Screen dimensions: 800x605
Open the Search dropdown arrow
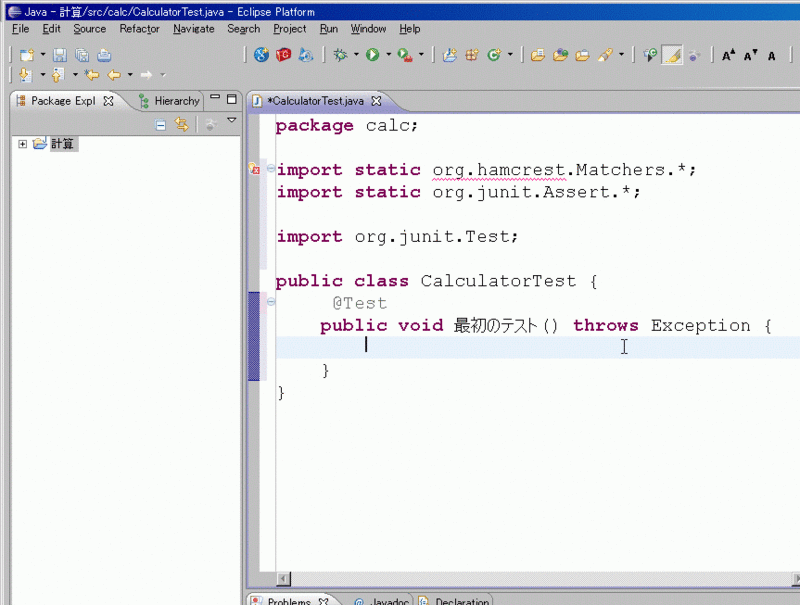click(621, 54)
